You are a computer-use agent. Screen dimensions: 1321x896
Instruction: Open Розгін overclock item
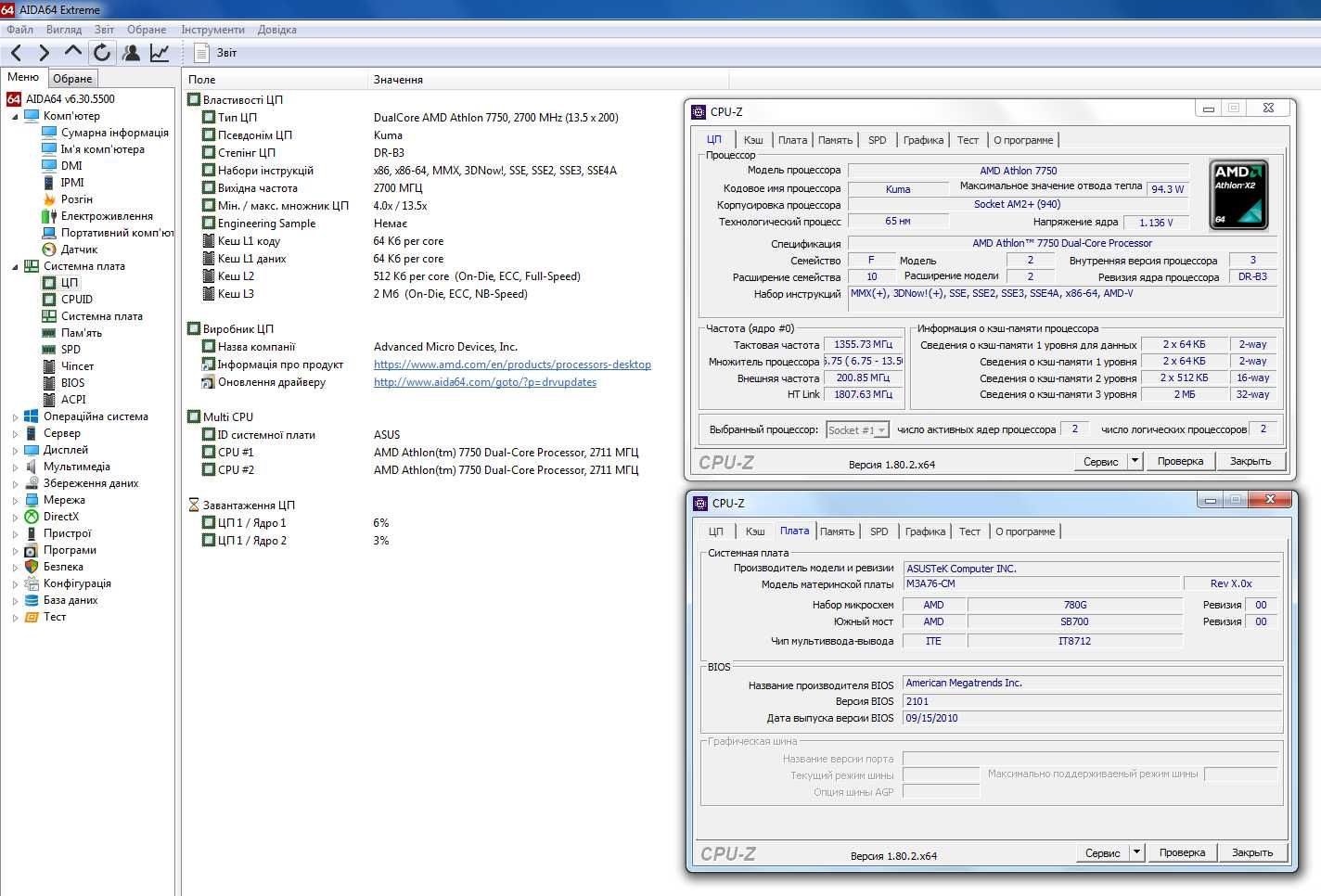point(76,199)
